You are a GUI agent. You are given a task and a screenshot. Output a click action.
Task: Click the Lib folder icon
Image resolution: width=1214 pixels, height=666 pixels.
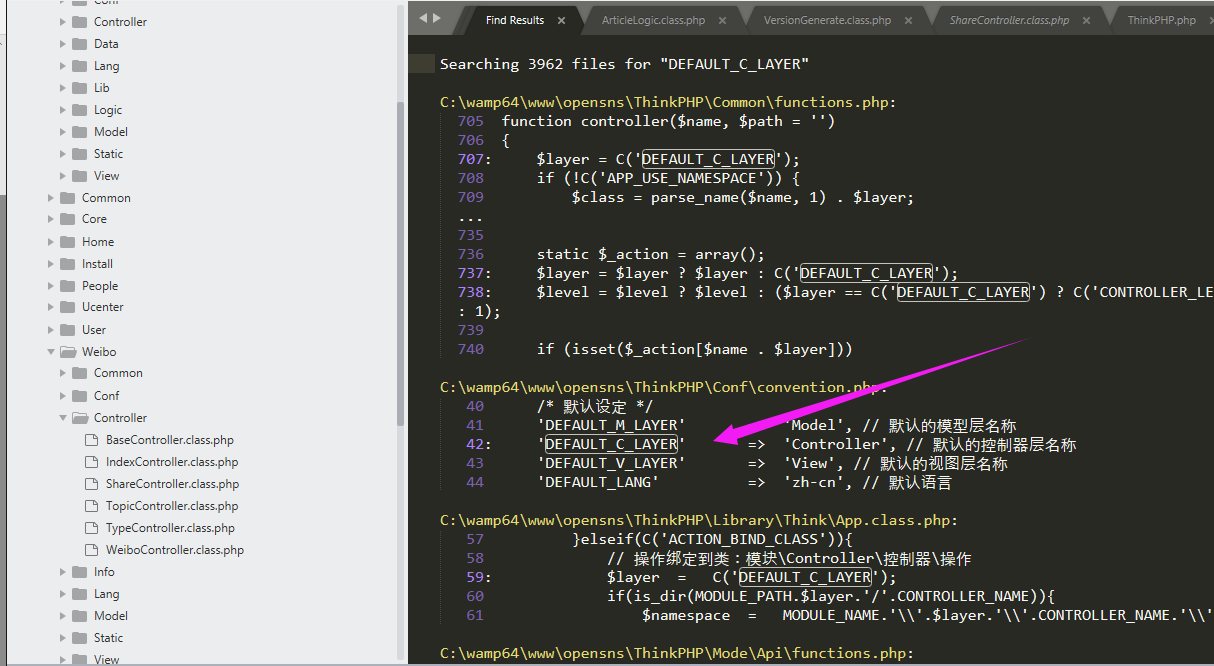[79, 88]
